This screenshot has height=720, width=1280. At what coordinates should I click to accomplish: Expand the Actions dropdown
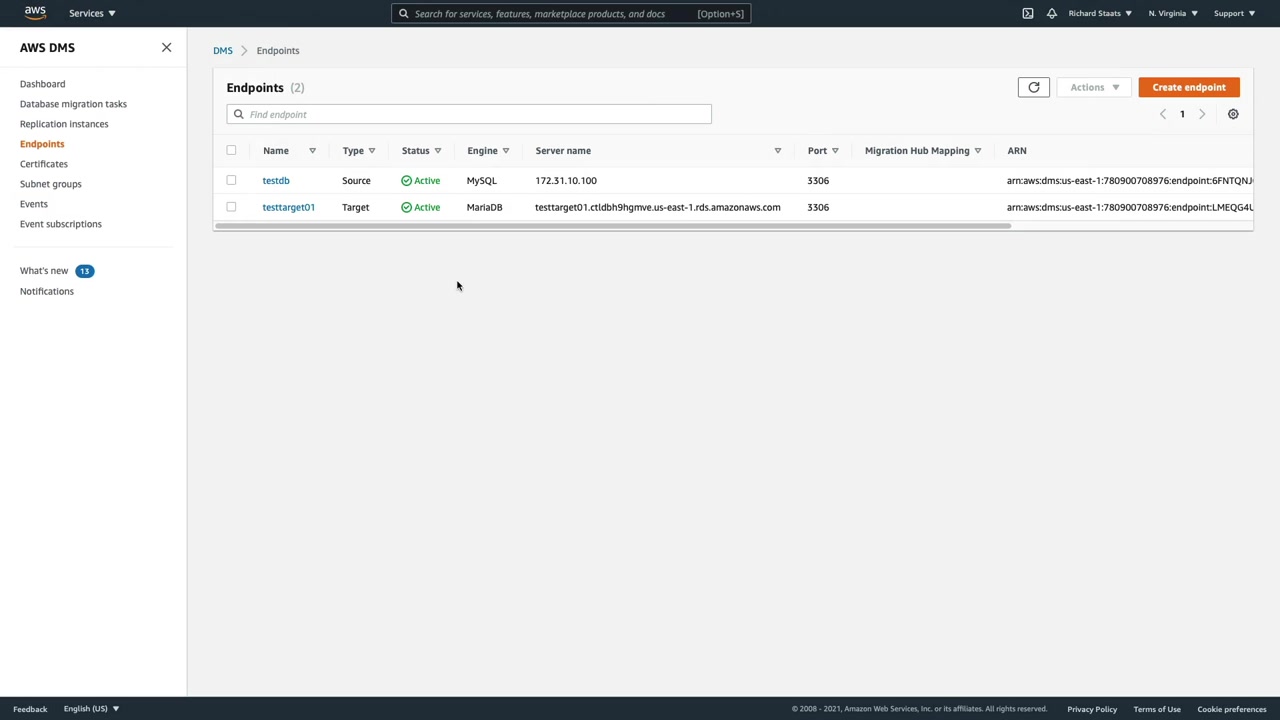click(x=1094, y=87)
